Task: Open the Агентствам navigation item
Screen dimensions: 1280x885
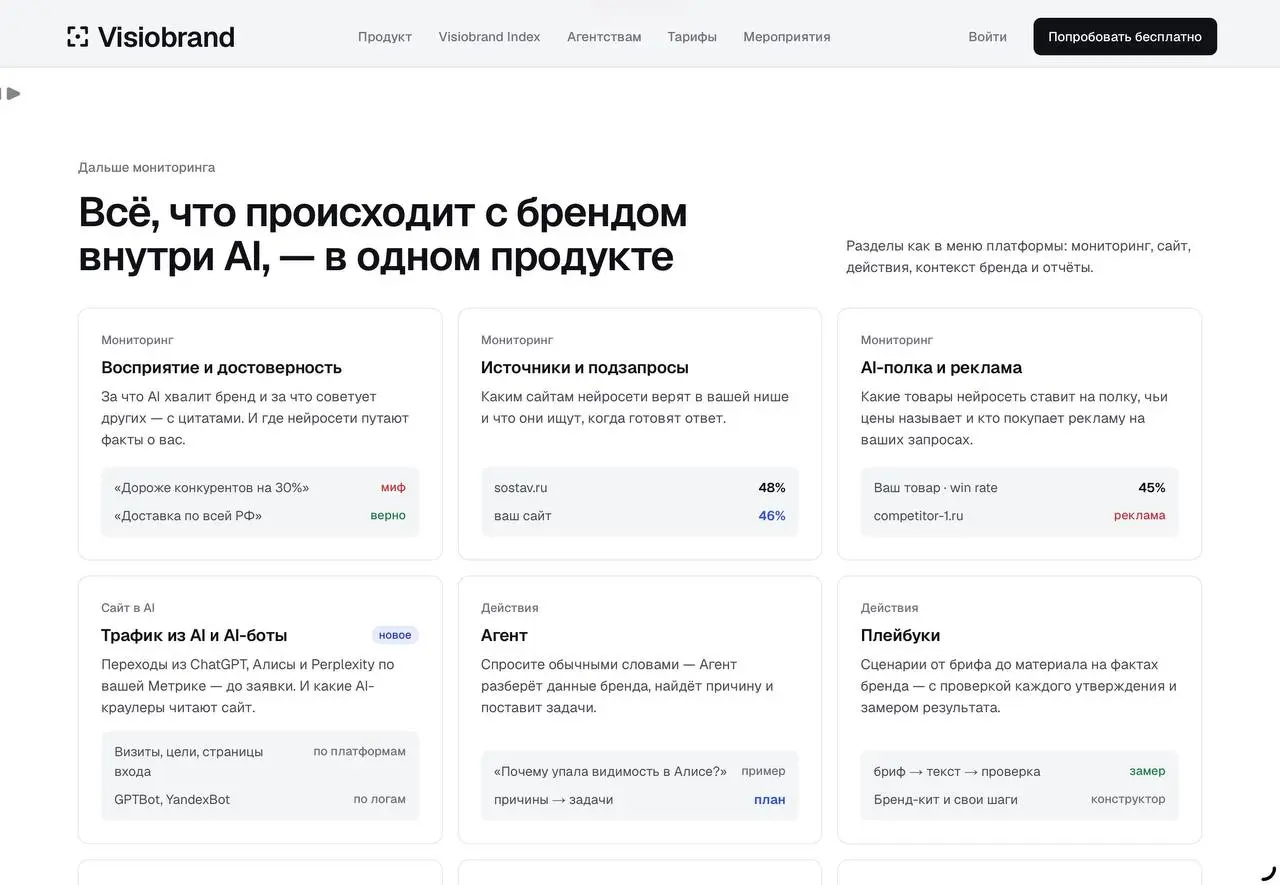Action: pos(604,37)
